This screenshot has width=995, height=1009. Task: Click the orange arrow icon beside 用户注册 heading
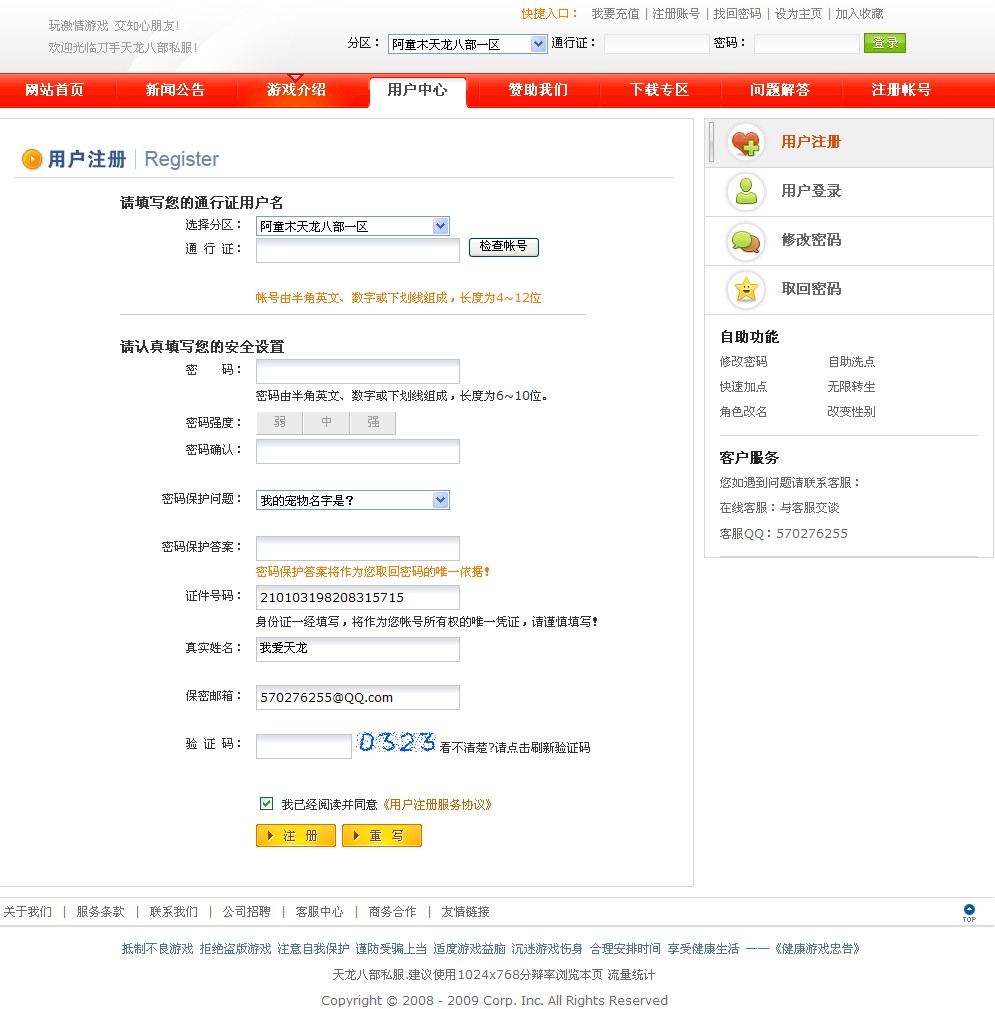tap(32, 159)
